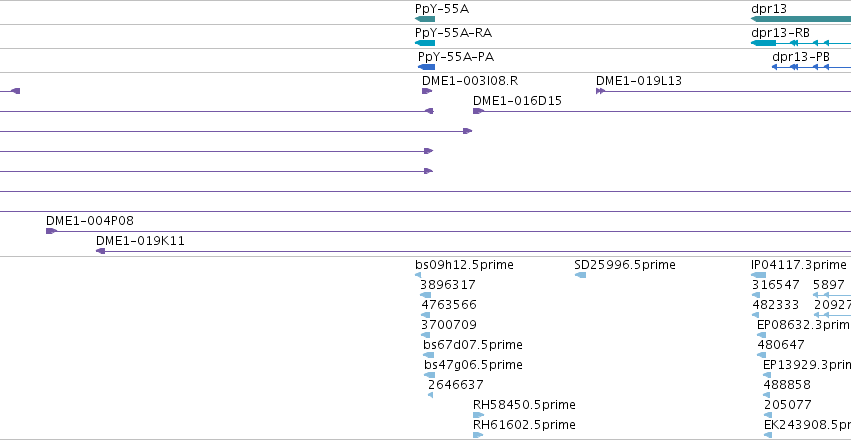Select the IP04117.3prime EST glyph
Viewport: 851px width, 440px height.
point(759,275)
